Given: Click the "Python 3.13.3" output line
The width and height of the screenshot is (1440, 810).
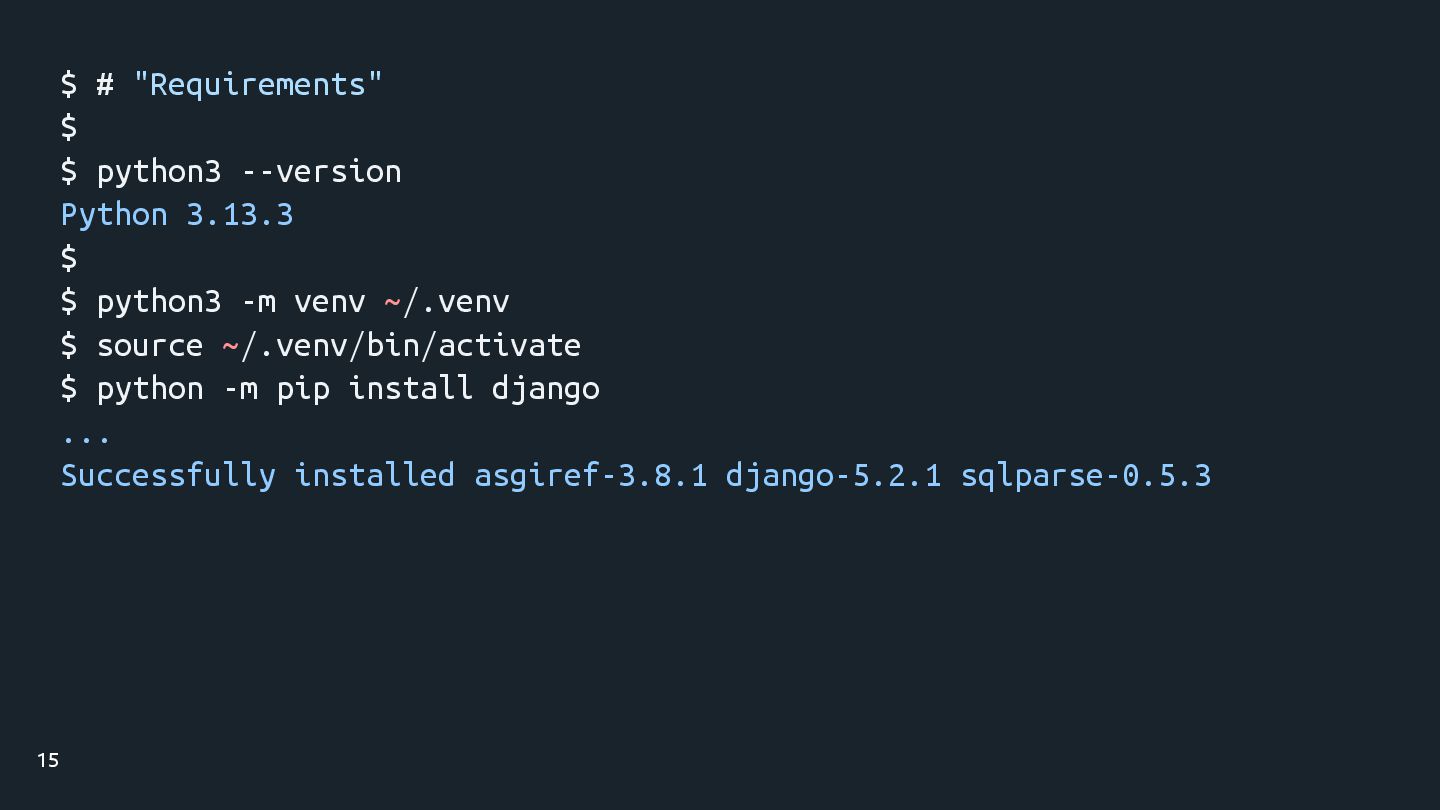Looking at the screenshot, I should (x=177, y=215).
